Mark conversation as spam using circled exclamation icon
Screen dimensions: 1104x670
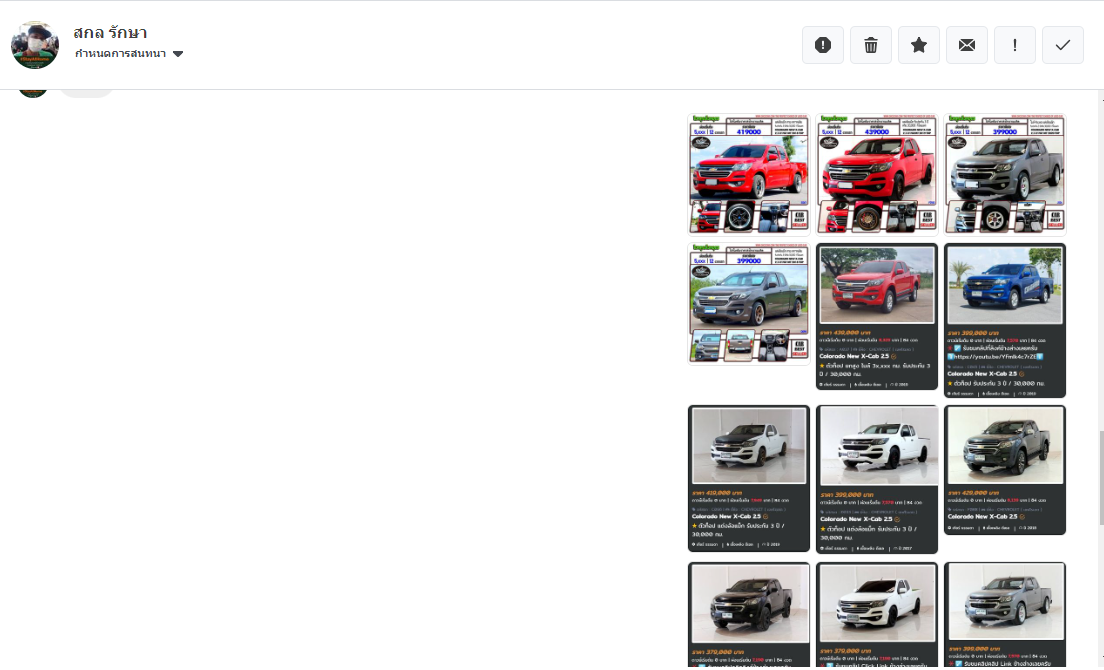coord(823,45)
